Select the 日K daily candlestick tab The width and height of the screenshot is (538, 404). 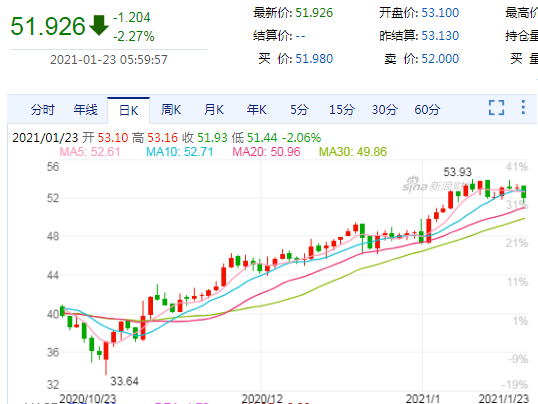(129, 111)
